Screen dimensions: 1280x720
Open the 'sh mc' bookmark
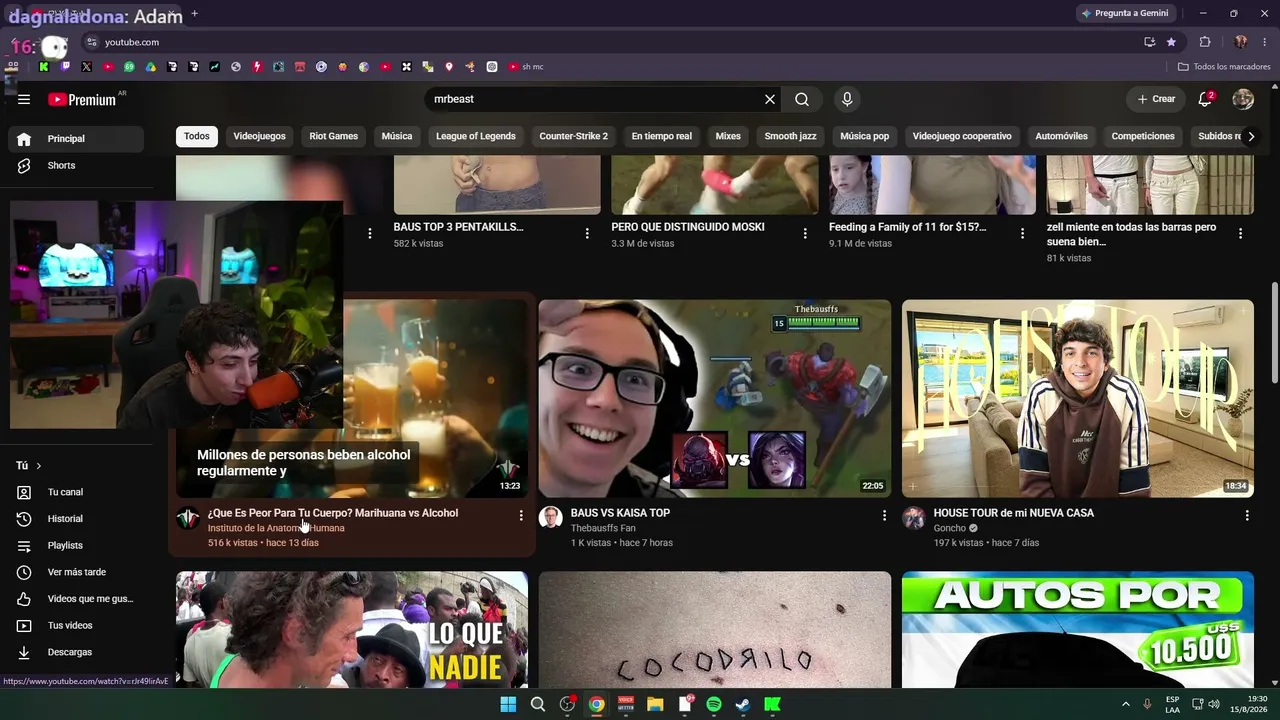click(526, 67)
